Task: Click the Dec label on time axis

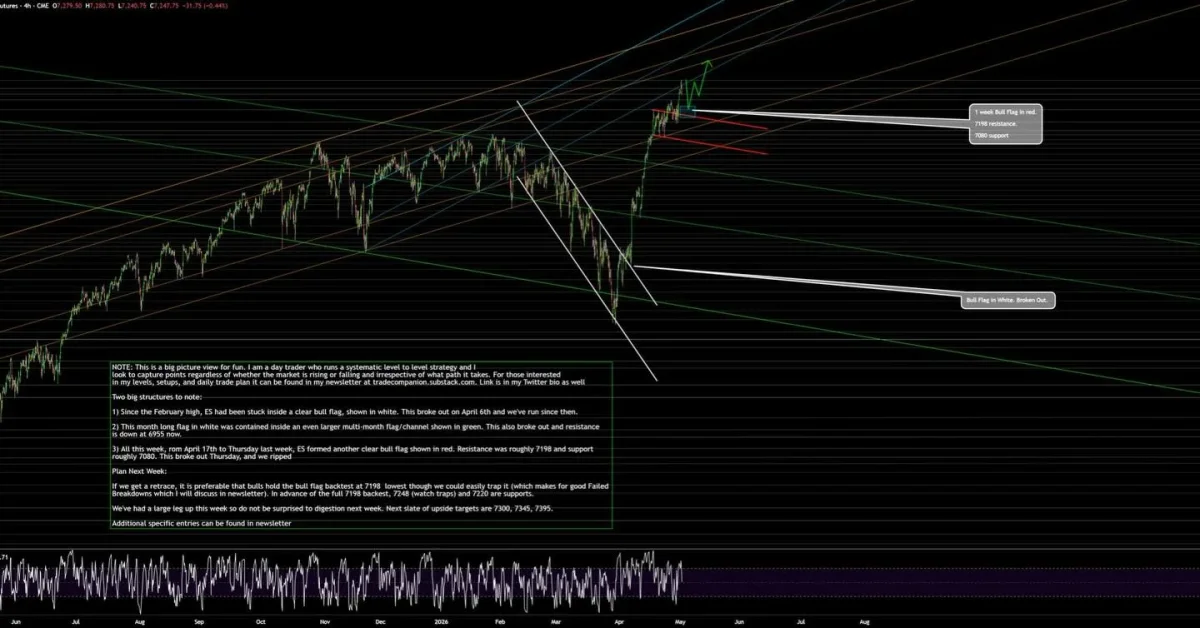Action: [380, 620]
